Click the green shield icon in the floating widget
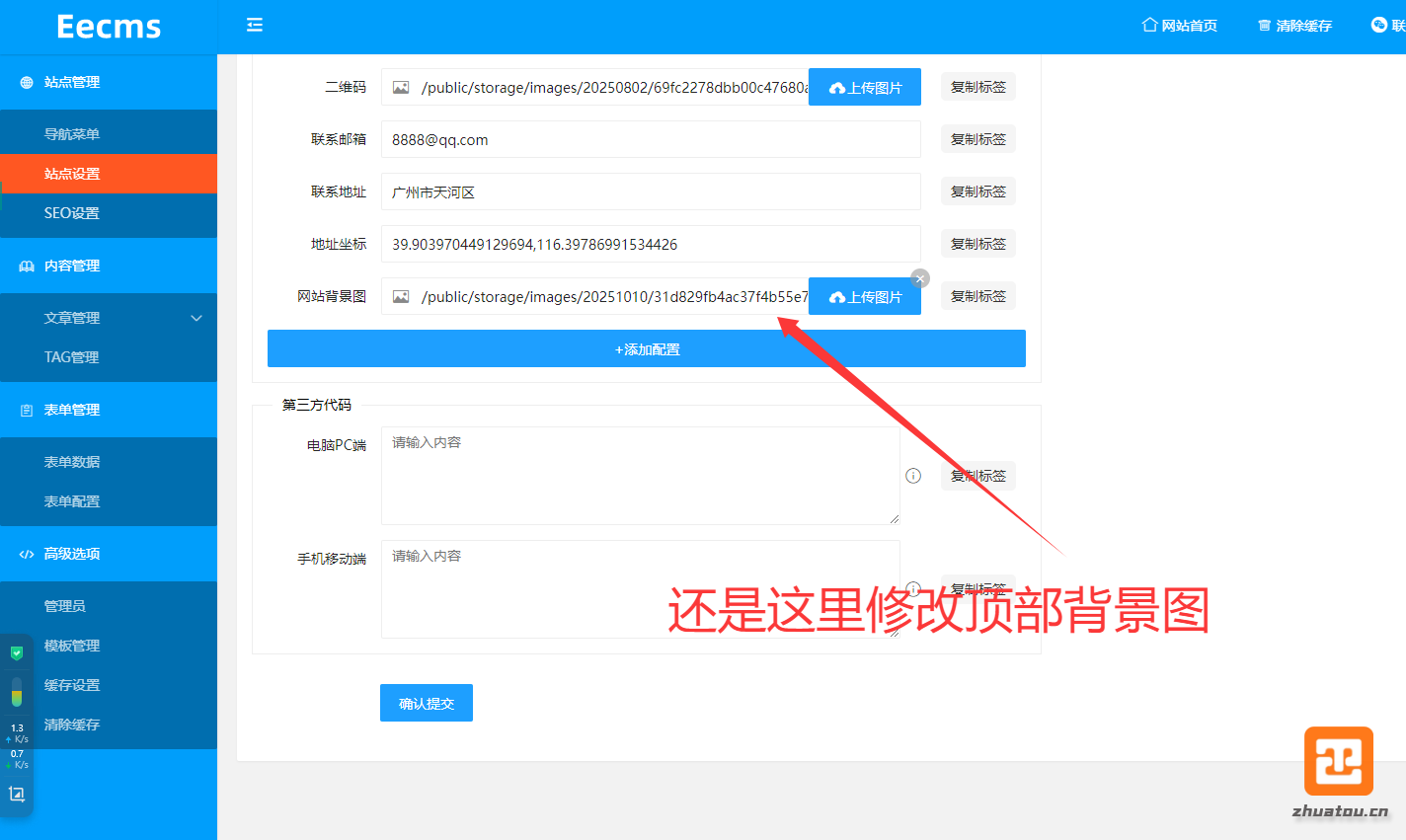This screenshot has height=840, width=1406. [x=17, y=653]
